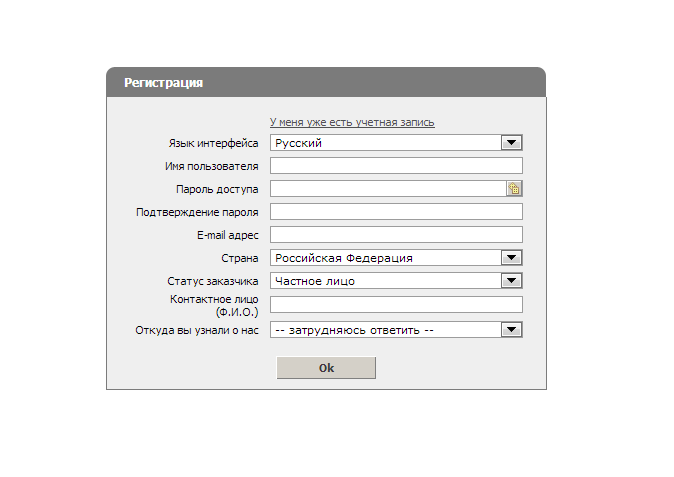The image size is (674, 477).
Task: Open the Статус заказчика dropdown
Action: click(x=512, y=281)
